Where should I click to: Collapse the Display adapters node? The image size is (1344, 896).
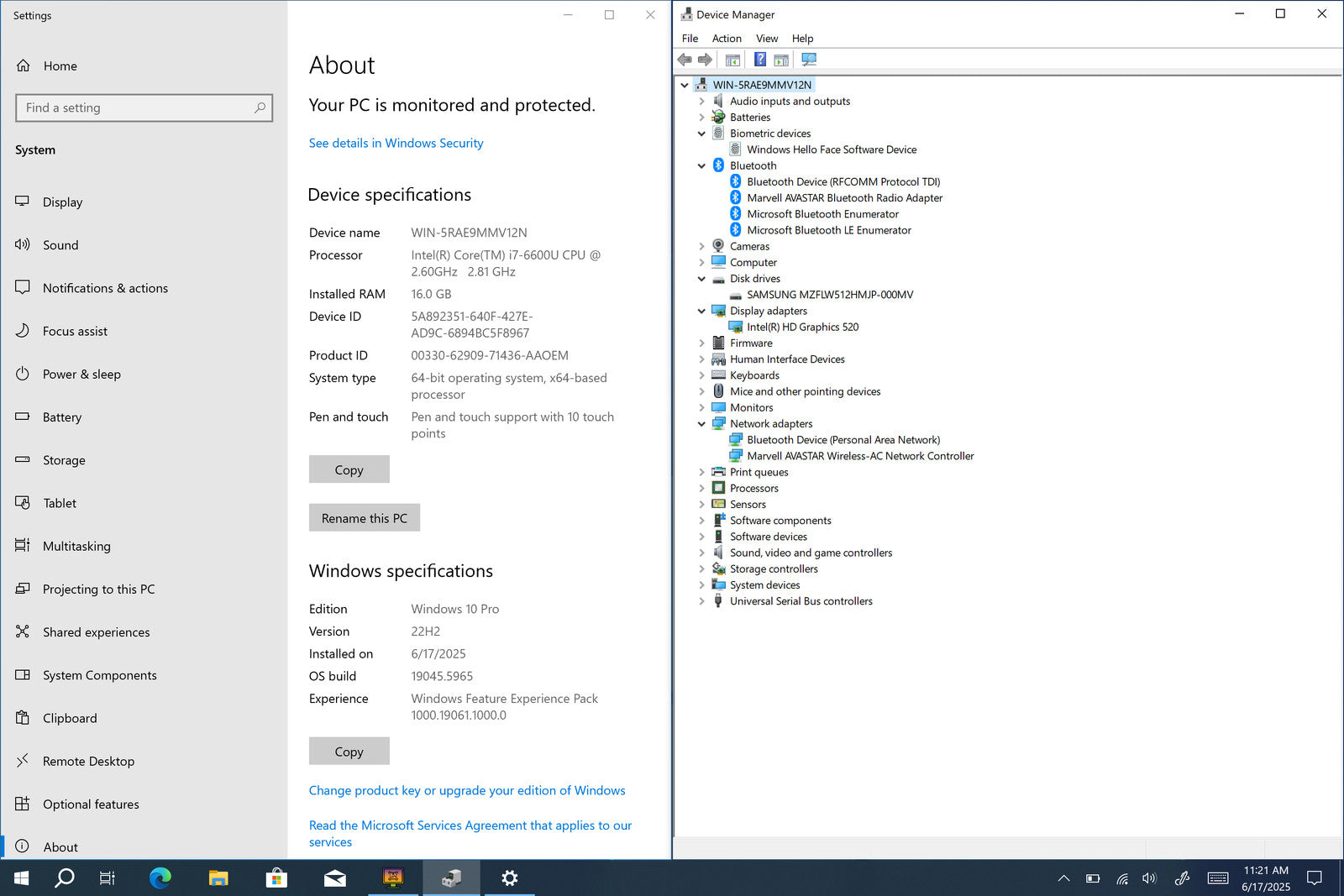[x=701, y=311]
